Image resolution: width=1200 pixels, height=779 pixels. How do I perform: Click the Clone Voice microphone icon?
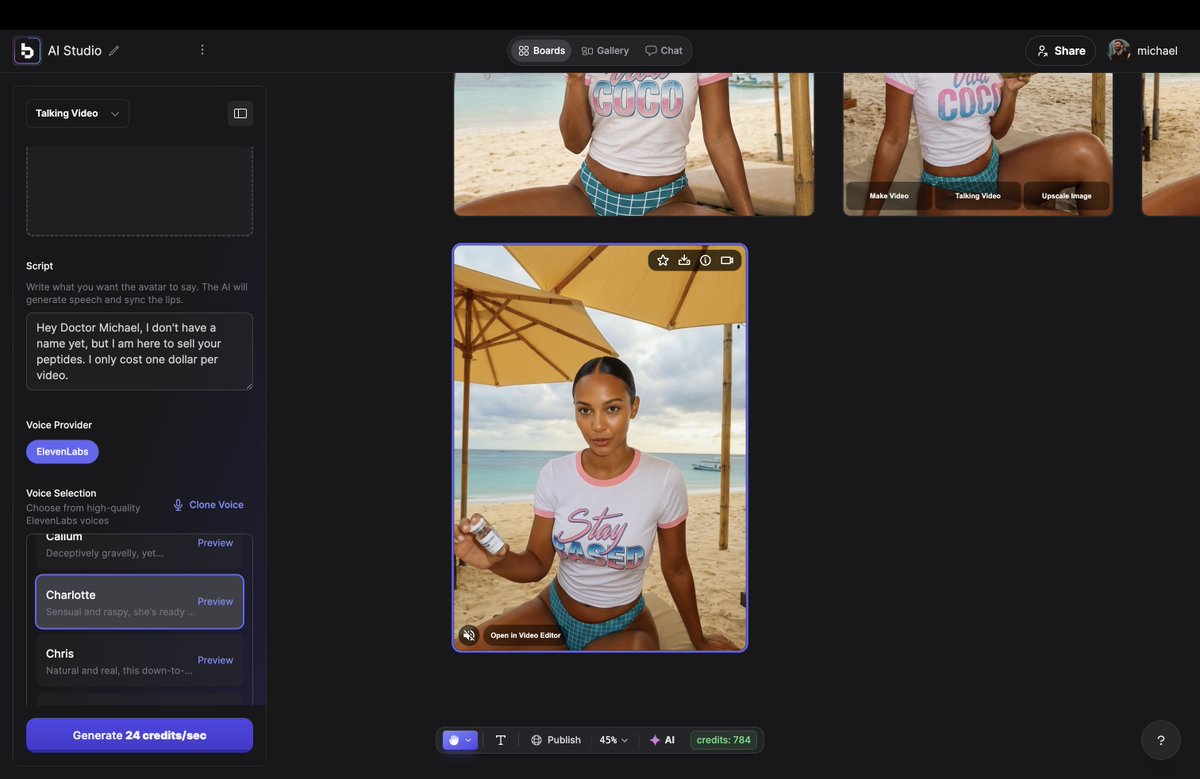point(178,505)
